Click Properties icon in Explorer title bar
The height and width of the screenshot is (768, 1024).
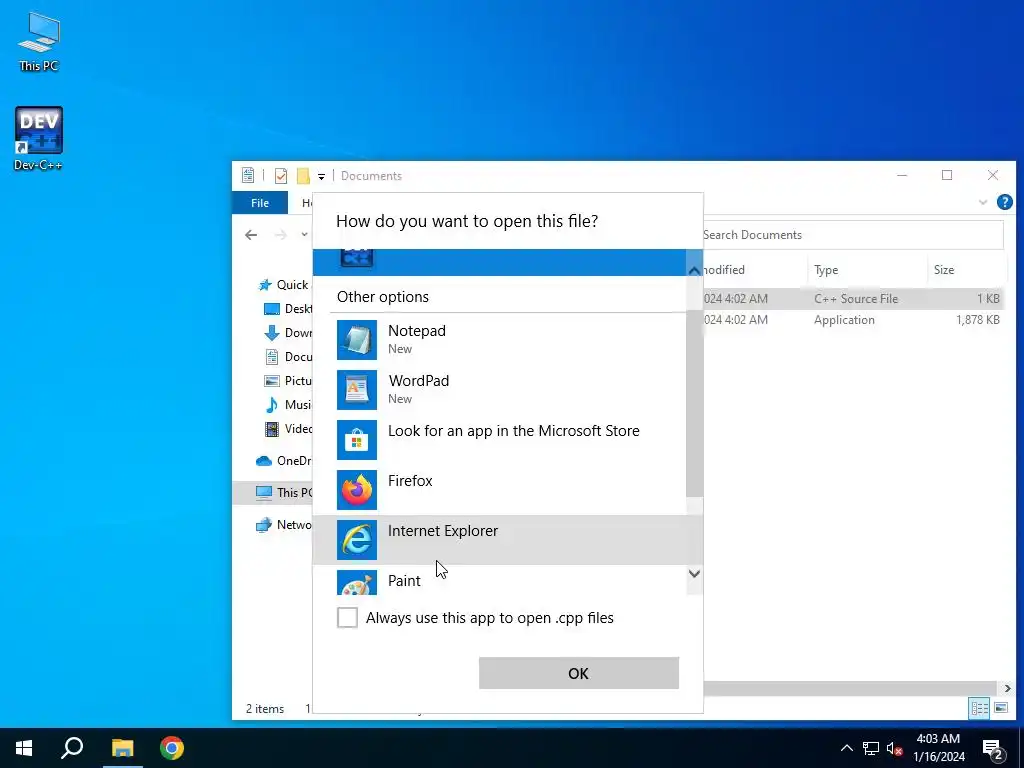tap(248, 175)
